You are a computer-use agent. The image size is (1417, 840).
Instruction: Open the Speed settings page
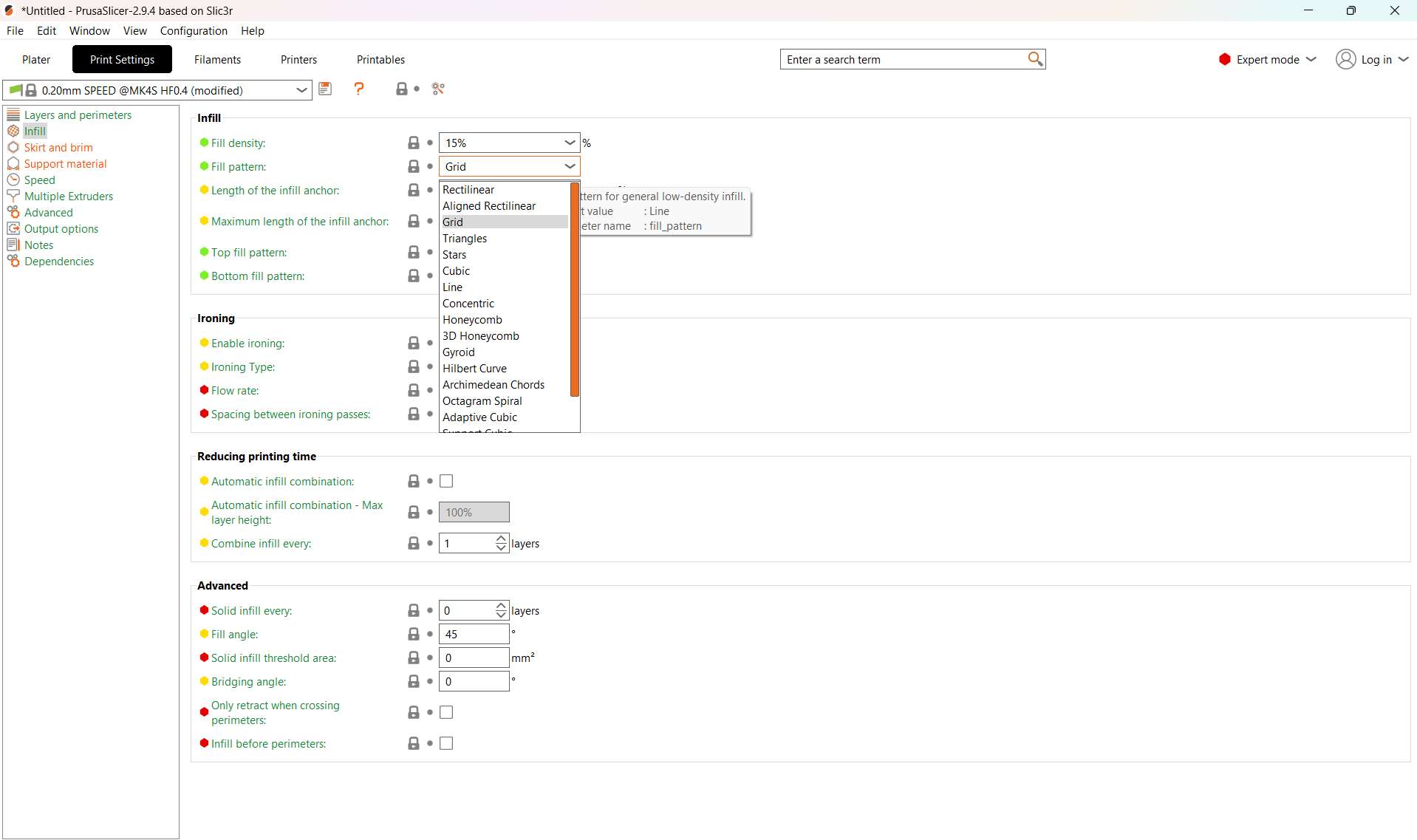(x=39, y=180)
